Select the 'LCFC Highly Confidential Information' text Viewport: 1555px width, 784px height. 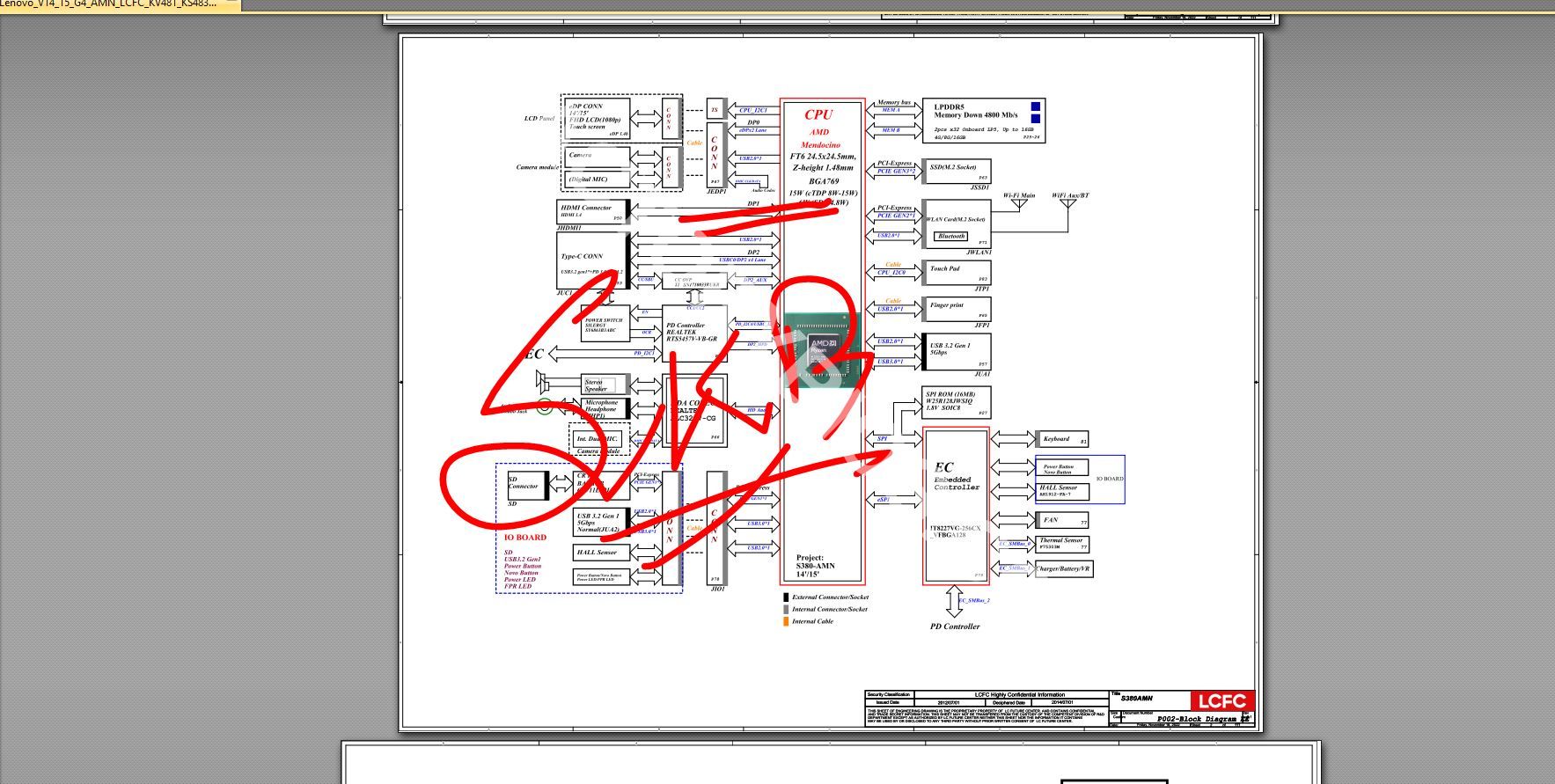(1020, 694)
